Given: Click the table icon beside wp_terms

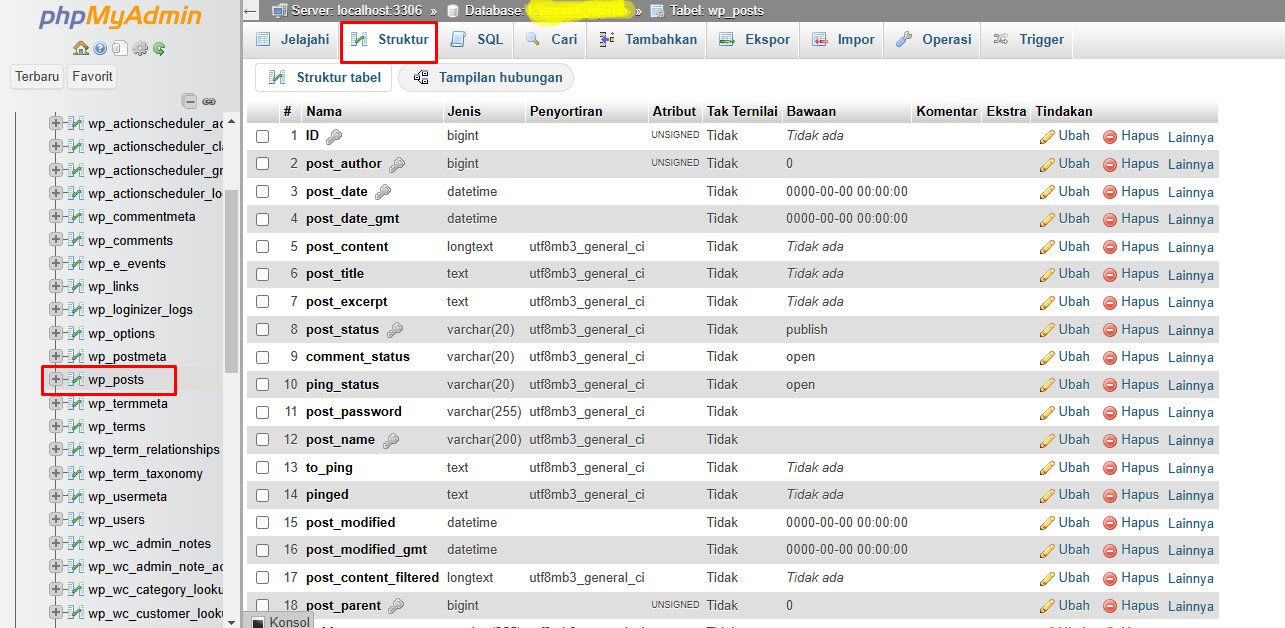Looking at the screenshot, I should pyautogui.click(x=75, y=426).
